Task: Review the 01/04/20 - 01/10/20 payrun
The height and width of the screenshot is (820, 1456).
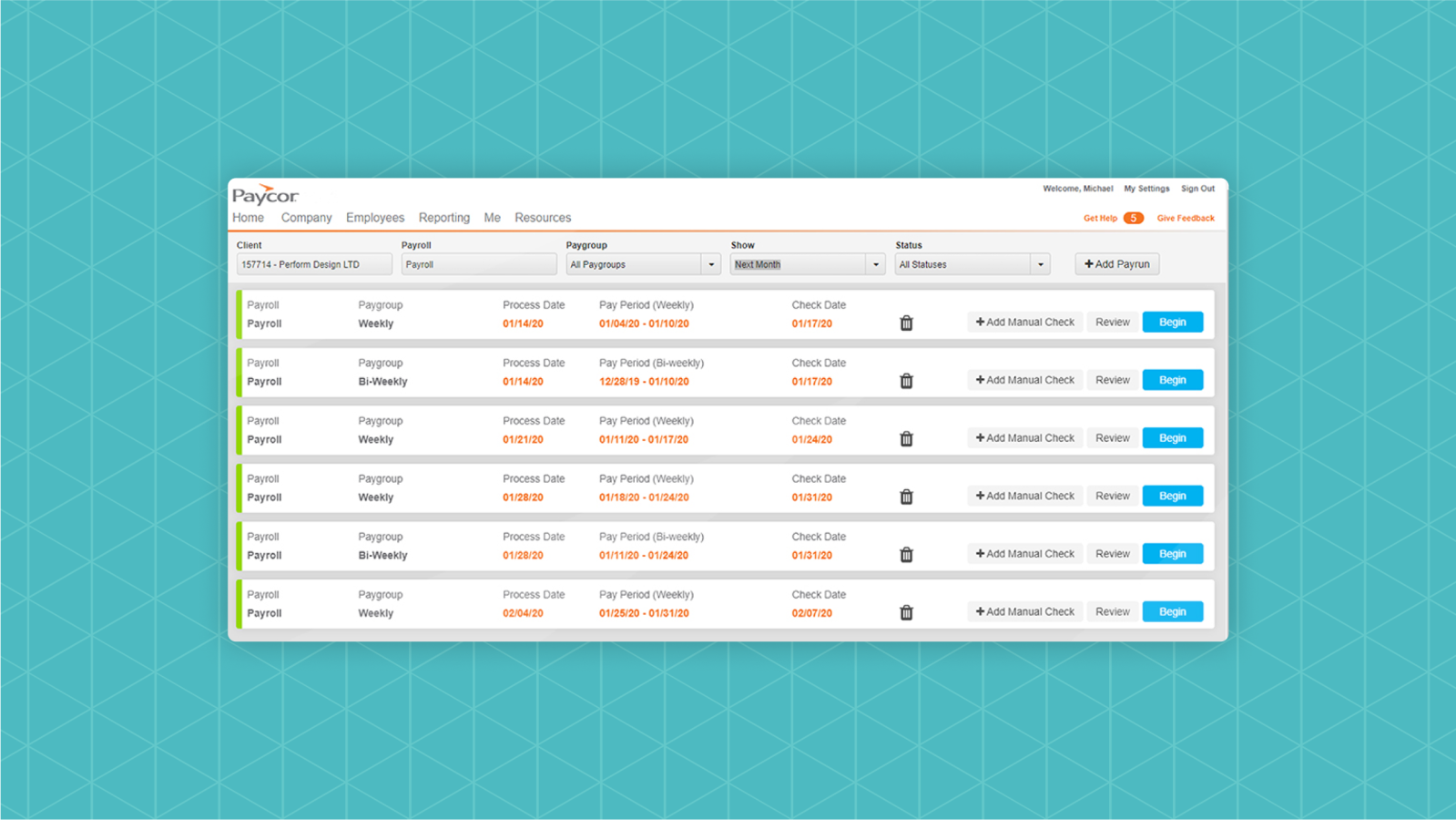Action: pos(1113,323)
